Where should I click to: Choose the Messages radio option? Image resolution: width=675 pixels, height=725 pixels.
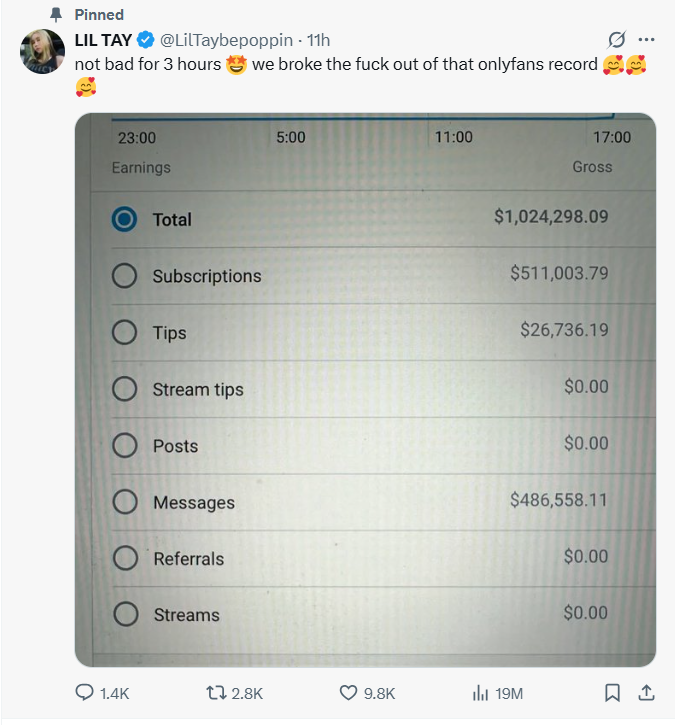[125, 502]
